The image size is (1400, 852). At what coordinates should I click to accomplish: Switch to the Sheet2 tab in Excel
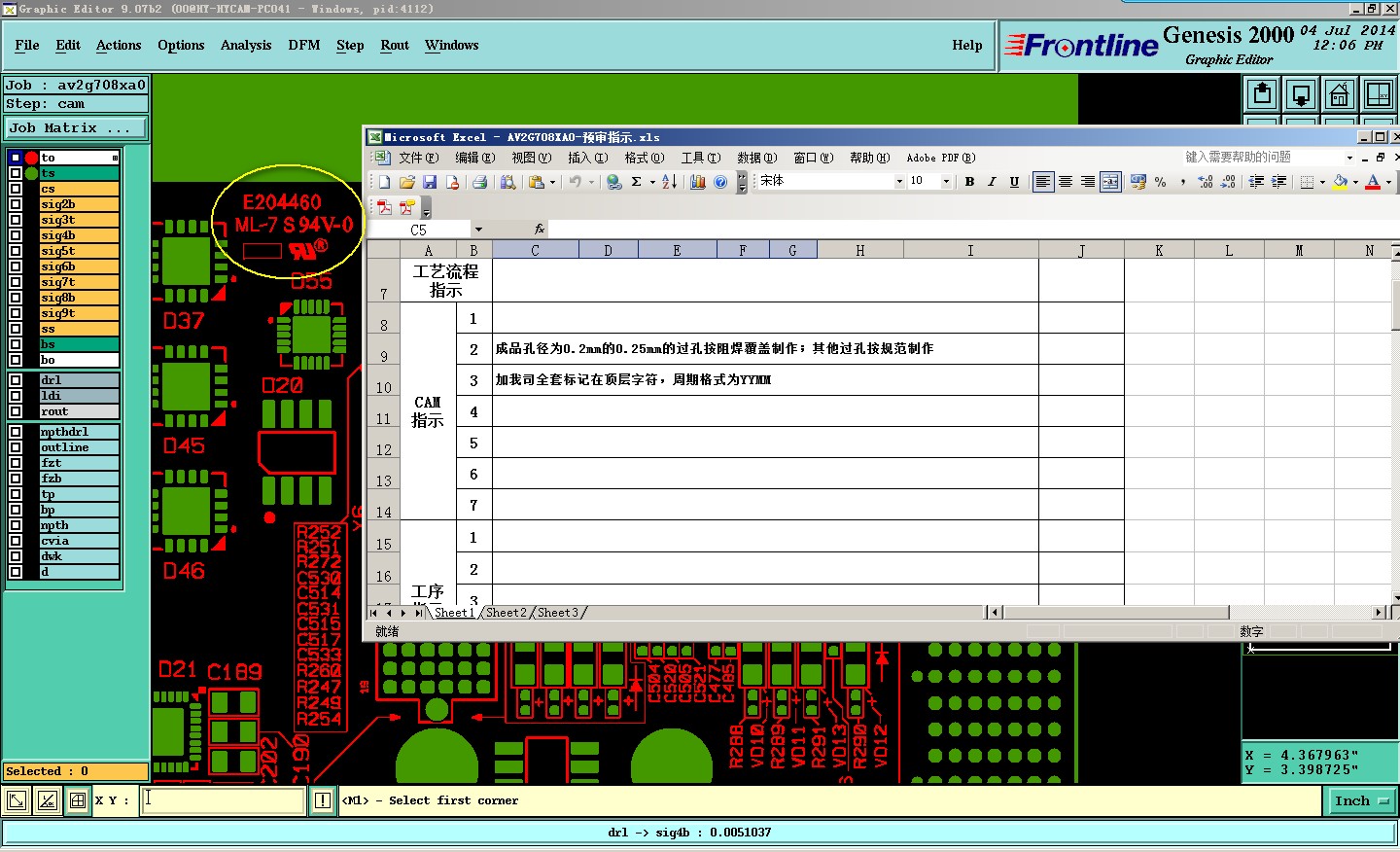coord(507,613)
